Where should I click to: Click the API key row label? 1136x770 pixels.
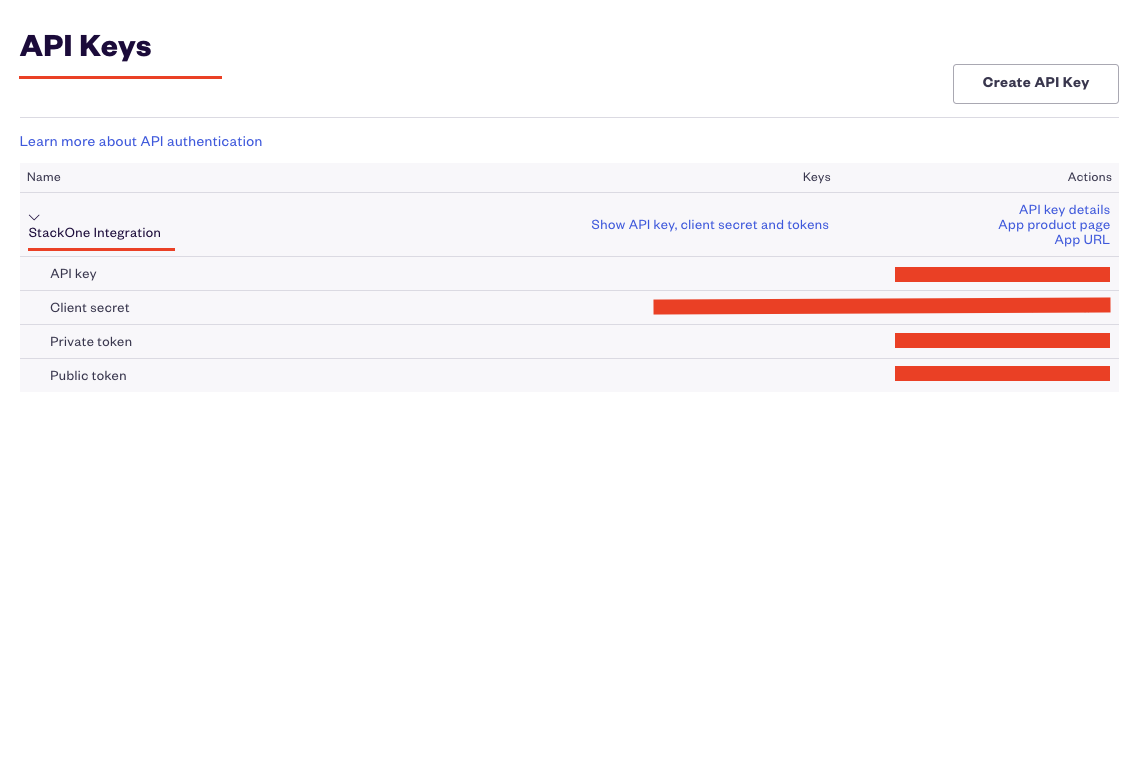73,274
